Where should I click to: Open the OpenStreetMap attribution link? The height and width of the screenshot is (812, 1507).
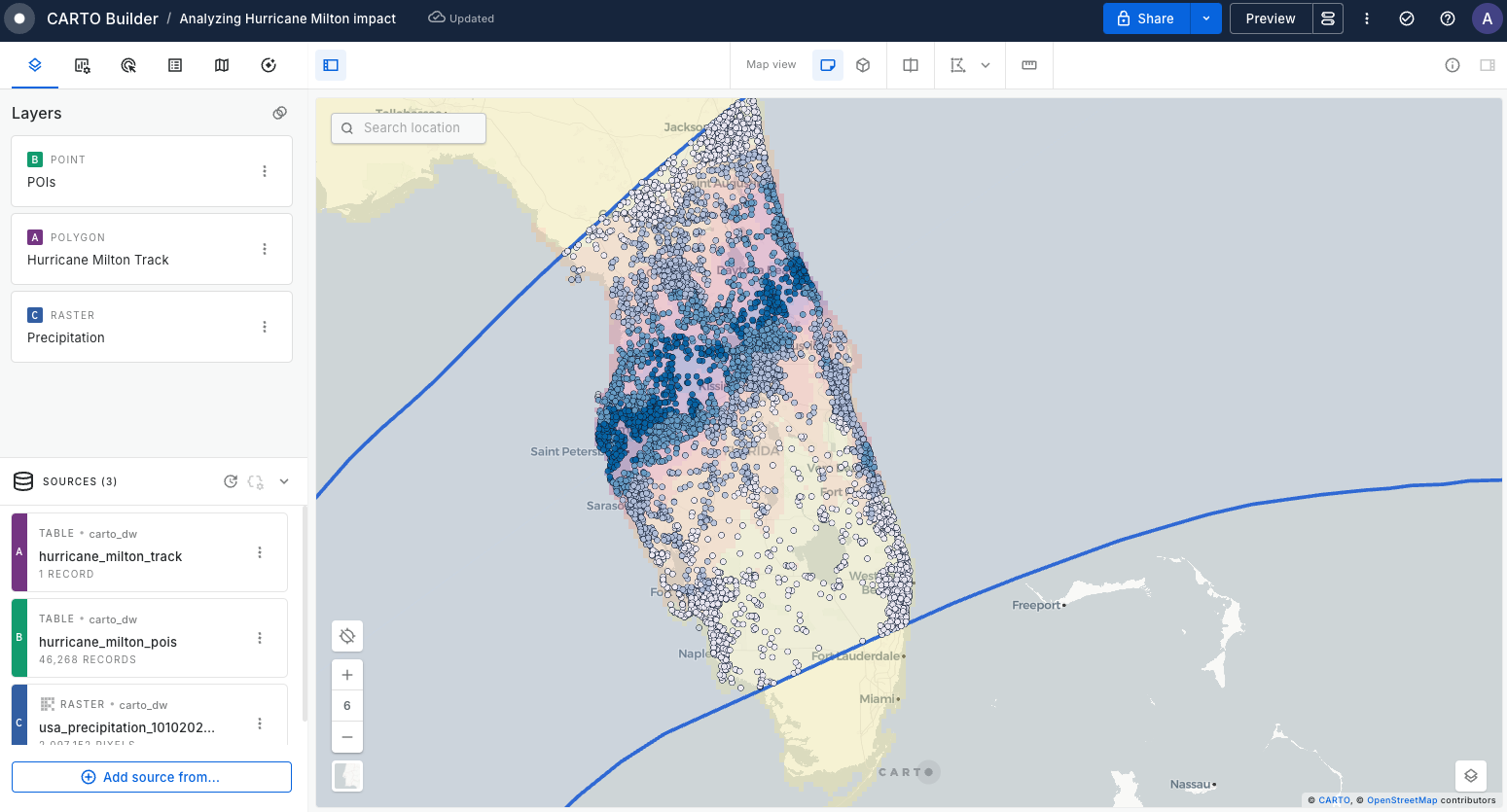(1402, 800)
